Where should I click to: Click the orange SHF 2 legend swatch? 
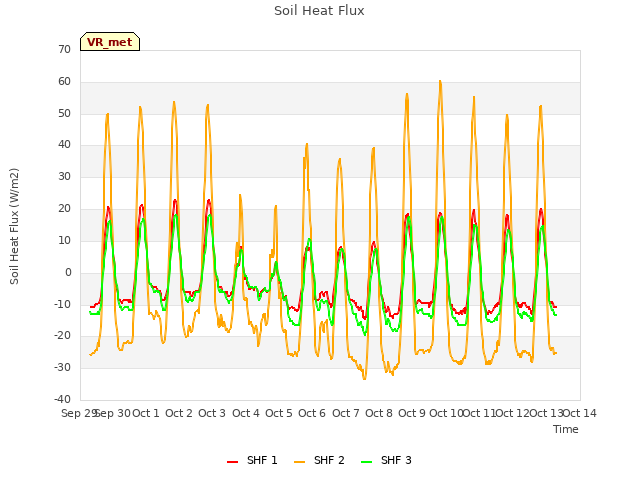[x=299, y=461]
